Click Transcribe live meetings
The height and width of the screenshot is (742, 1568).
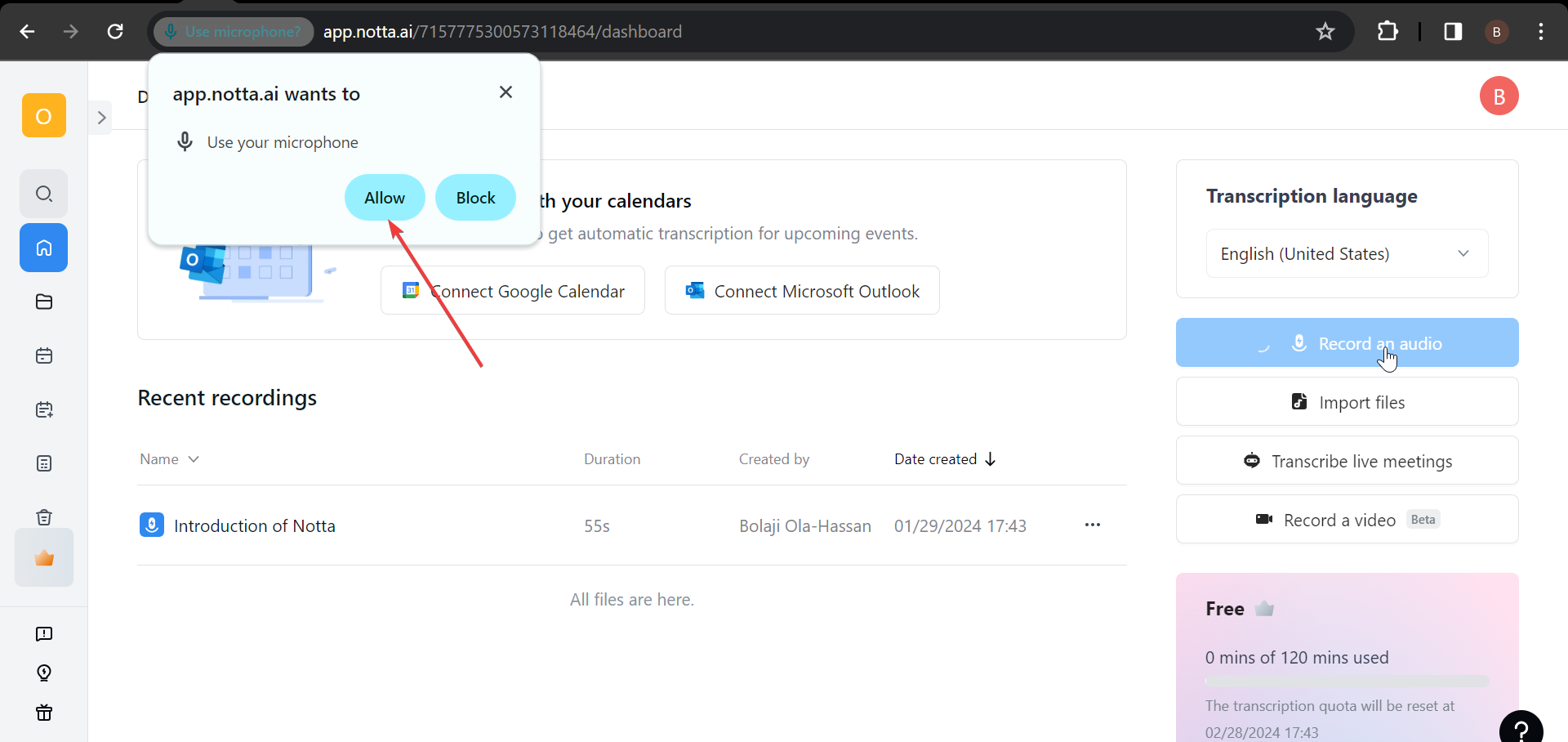pyautogui.click(x=1347, y=460)
